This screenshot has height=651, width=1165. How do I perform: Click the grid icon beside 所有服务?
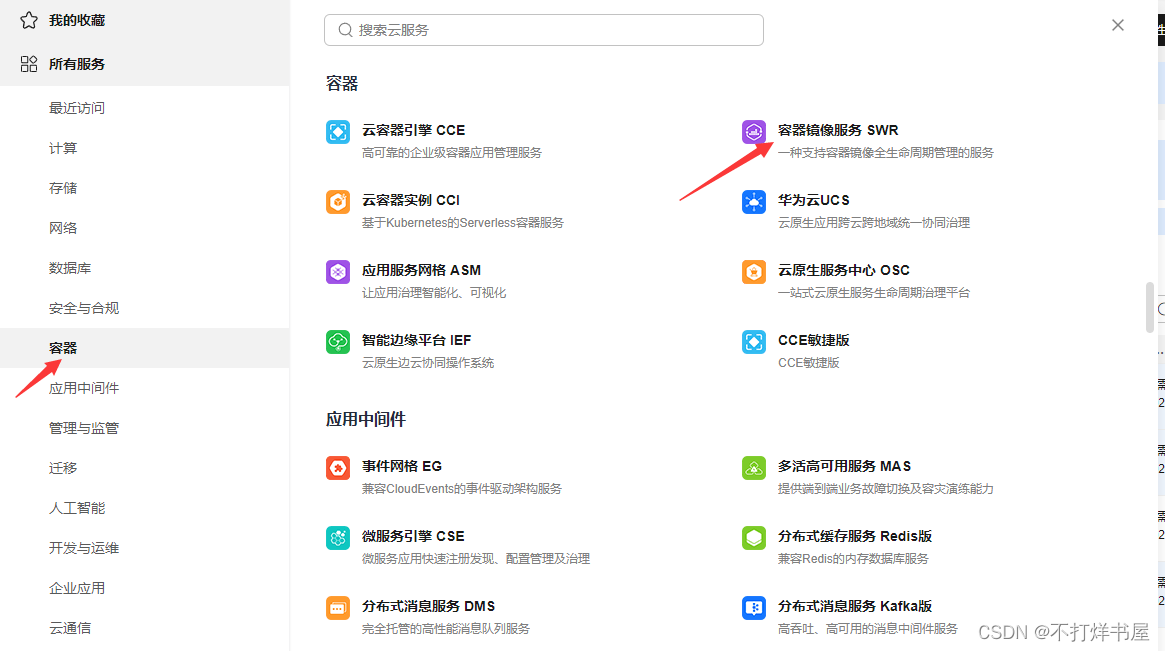(29, 64)
